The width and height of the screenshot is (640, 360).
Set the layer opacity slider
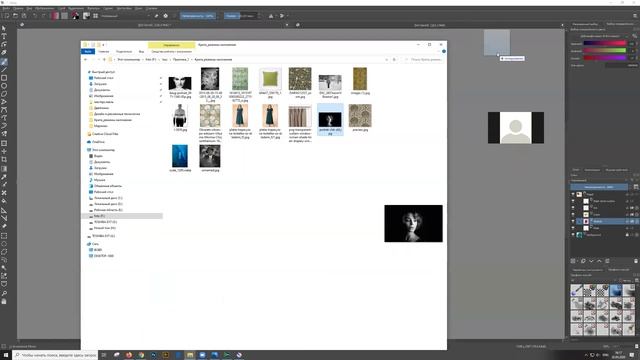tap(599, 187)
